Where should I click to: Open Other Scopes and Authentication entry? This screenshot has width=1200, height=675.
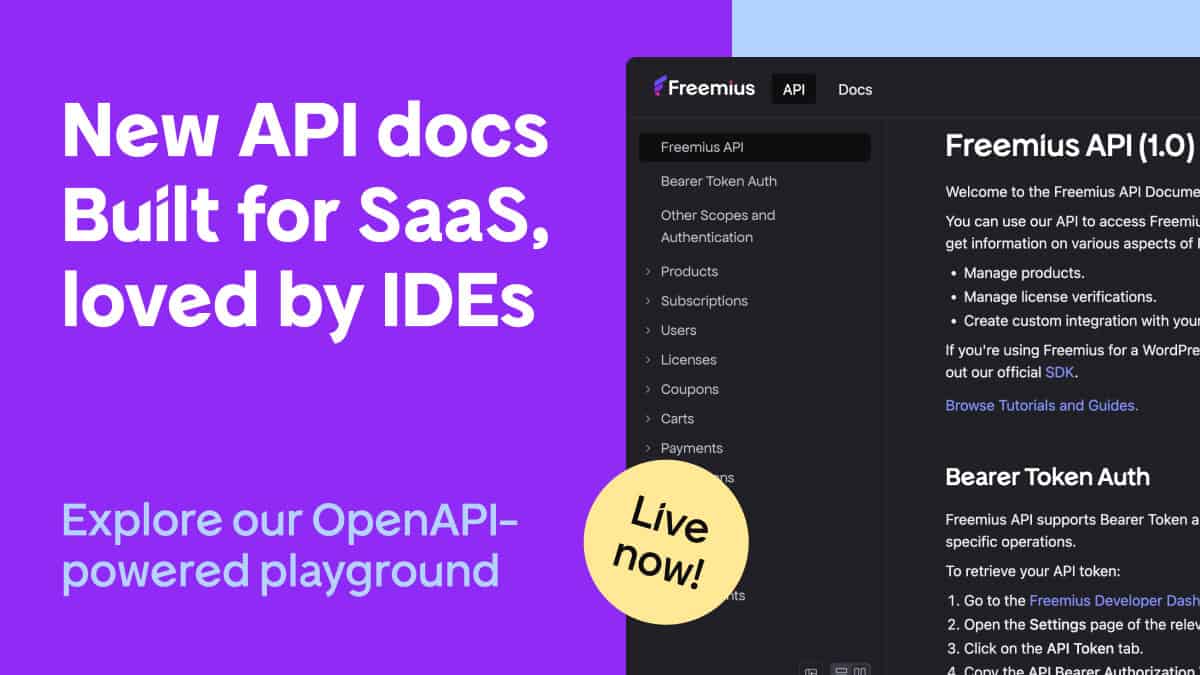tap(718, 226)
